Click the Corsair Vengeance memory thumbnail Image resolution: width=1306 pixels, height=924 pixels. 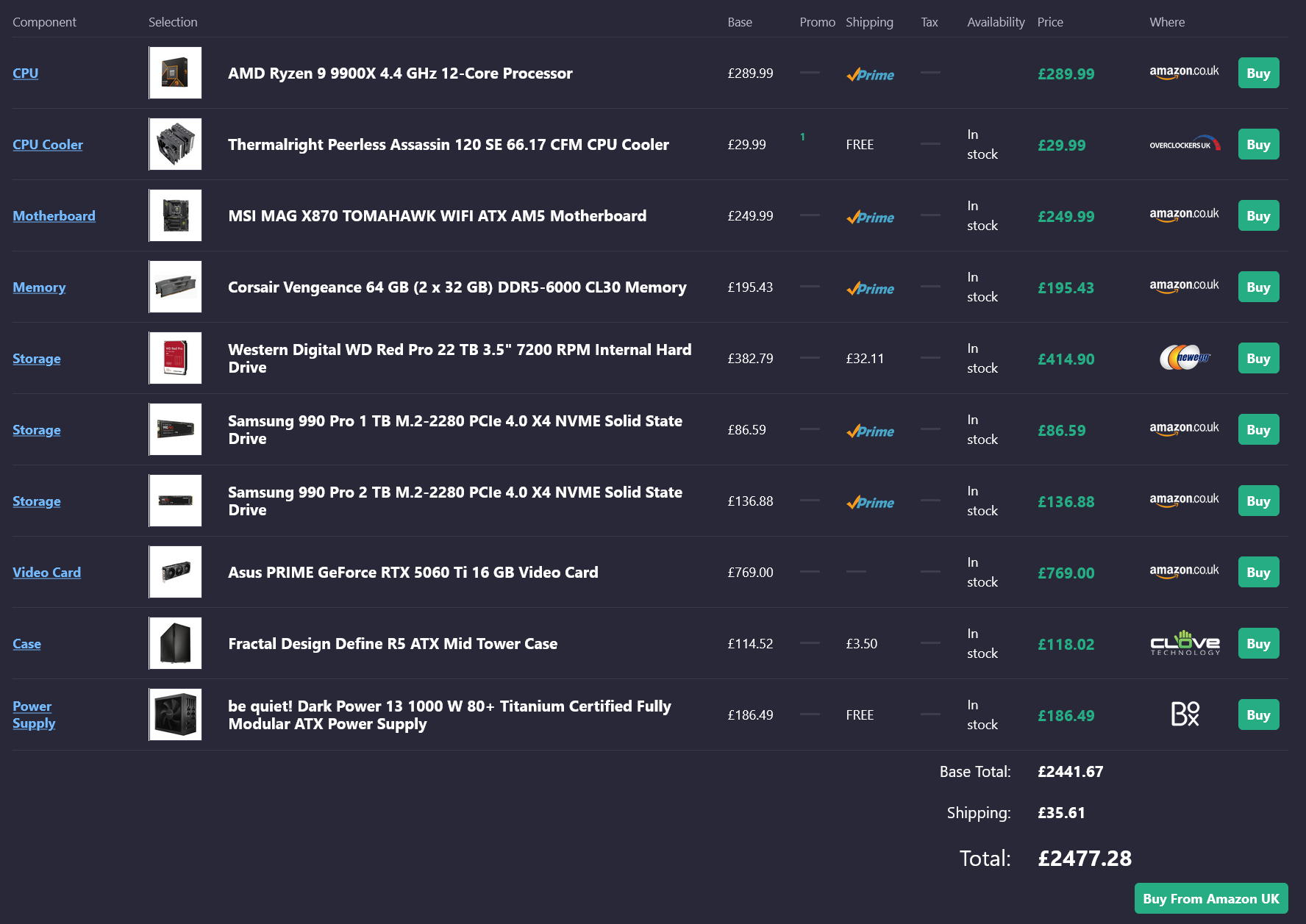175,287
